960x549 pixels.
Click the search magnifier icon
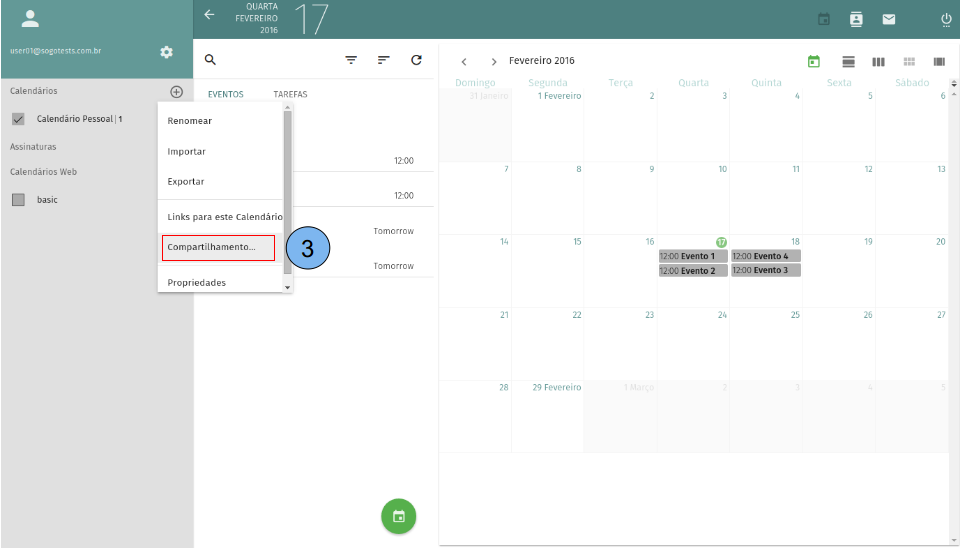click(x=210, y=60)
